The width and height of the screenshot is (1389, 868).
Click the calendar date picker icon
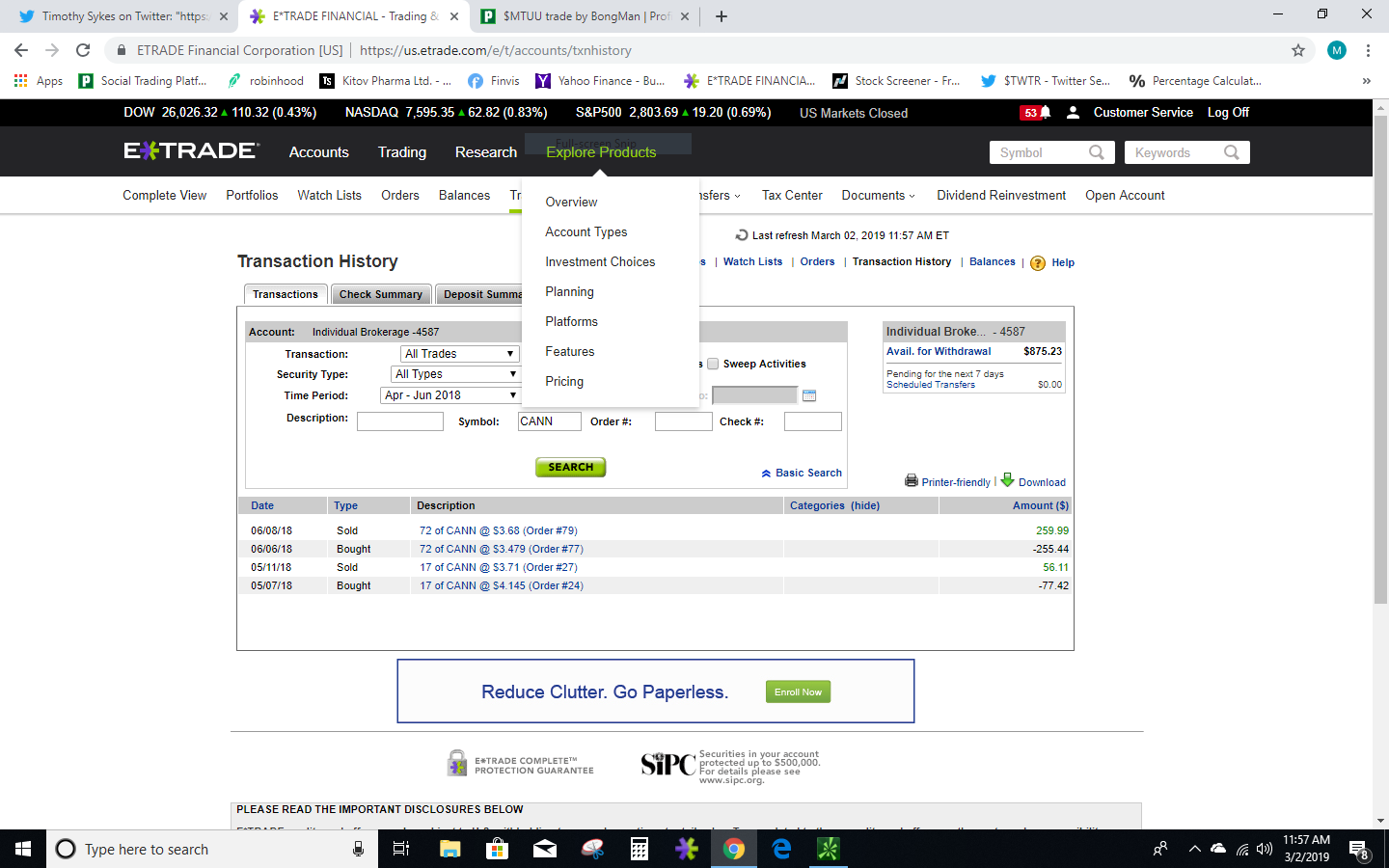(x=809, y=395)
